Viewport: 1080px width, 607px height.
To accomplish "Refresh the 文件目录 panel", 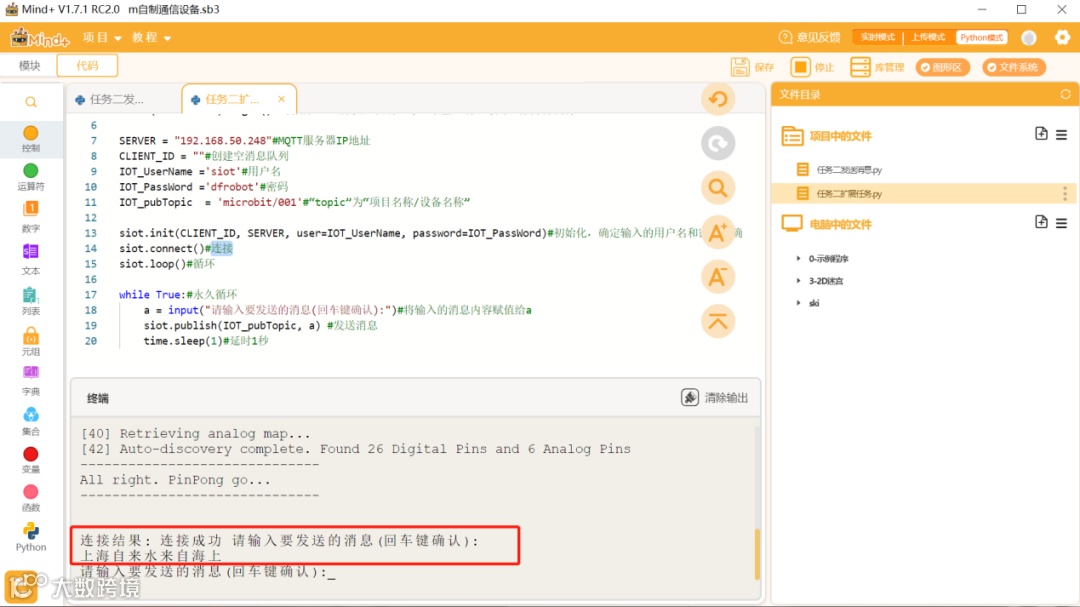I will 1065,94.
